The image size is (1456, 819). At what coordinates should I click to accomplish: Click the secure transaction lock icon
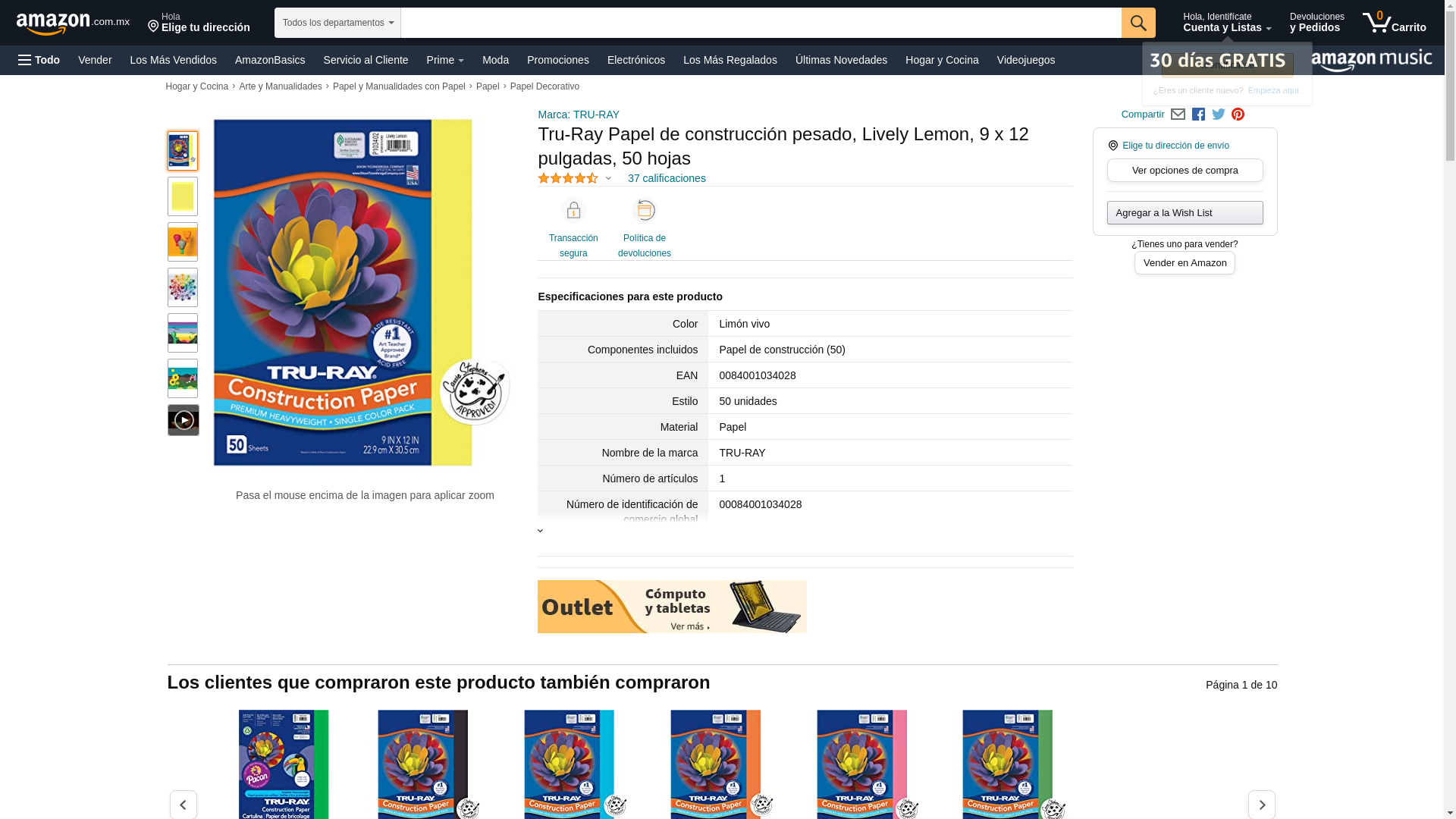click(573, 210)
